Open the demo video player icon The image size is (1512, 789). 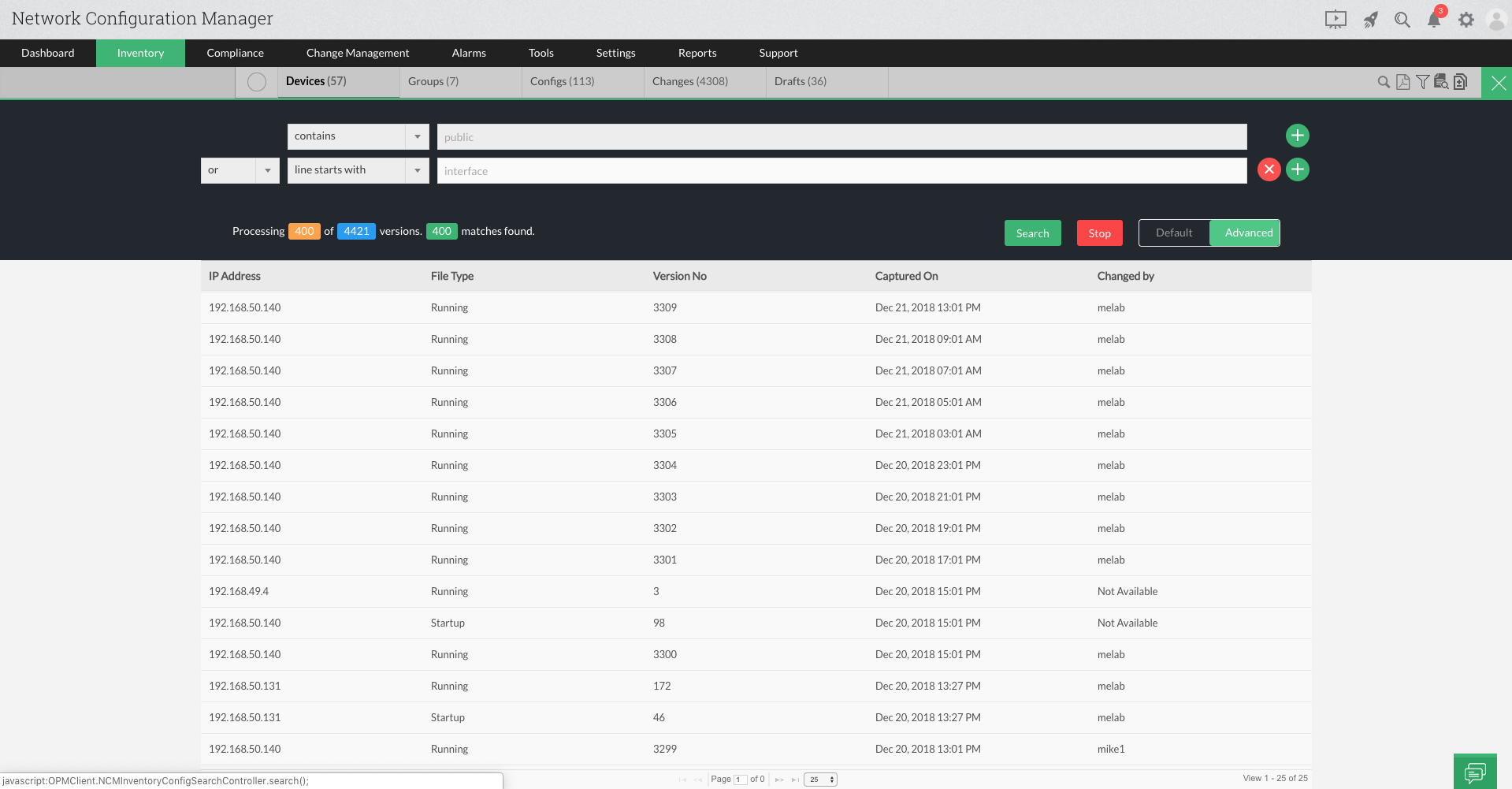click(1336, 20)
